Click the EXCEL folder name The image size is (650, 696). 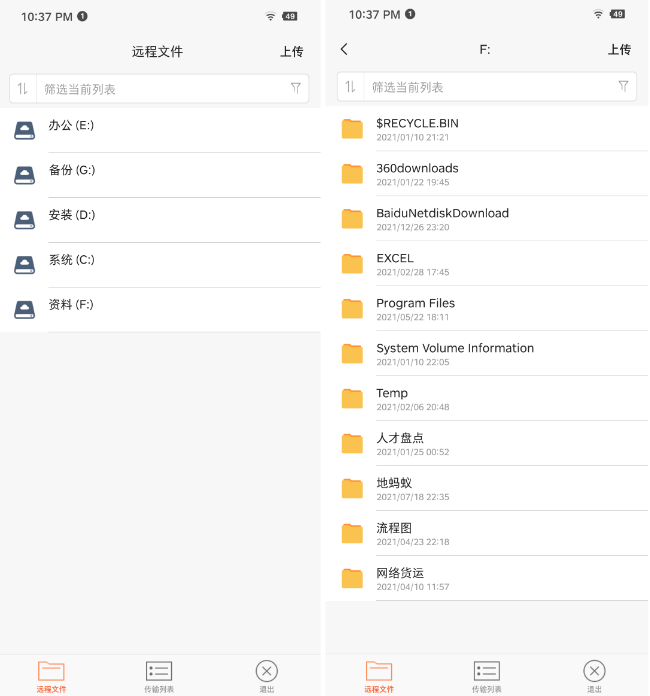[395, 258]
